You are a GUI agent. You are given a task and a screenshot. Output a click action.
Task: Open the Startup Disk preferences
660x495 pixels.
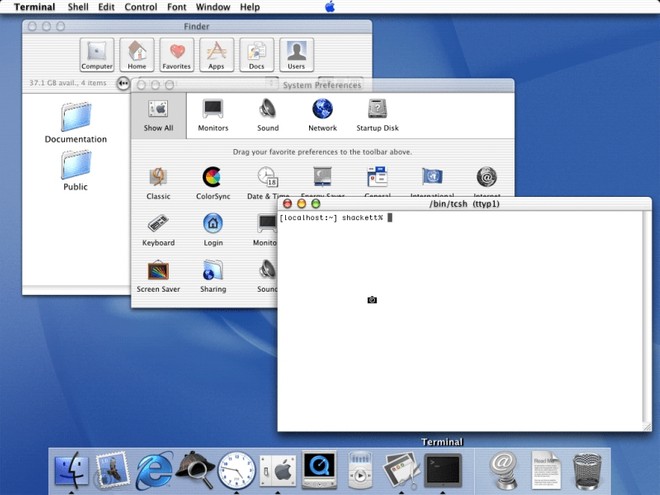377,115
